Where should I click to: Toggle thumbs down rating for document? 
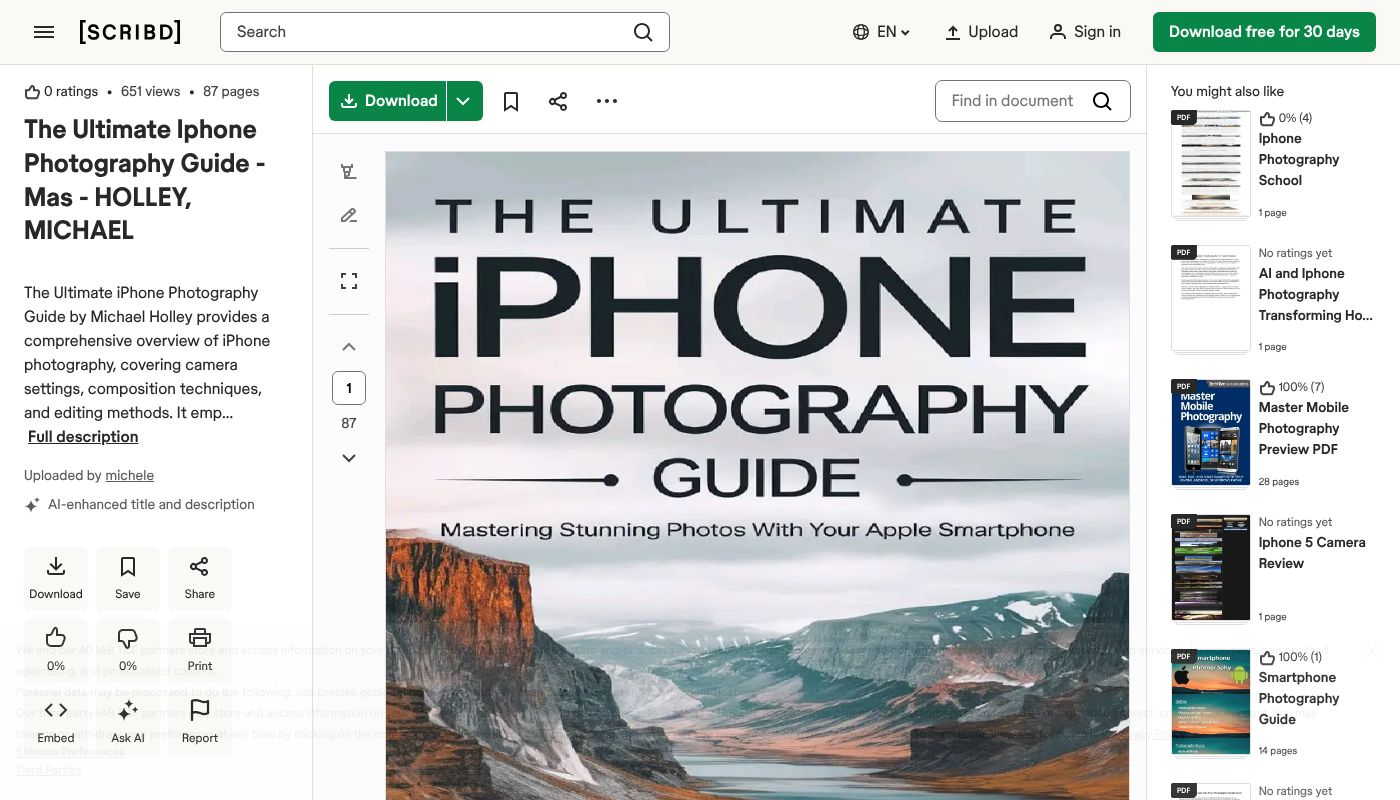(x=128, y=650)
